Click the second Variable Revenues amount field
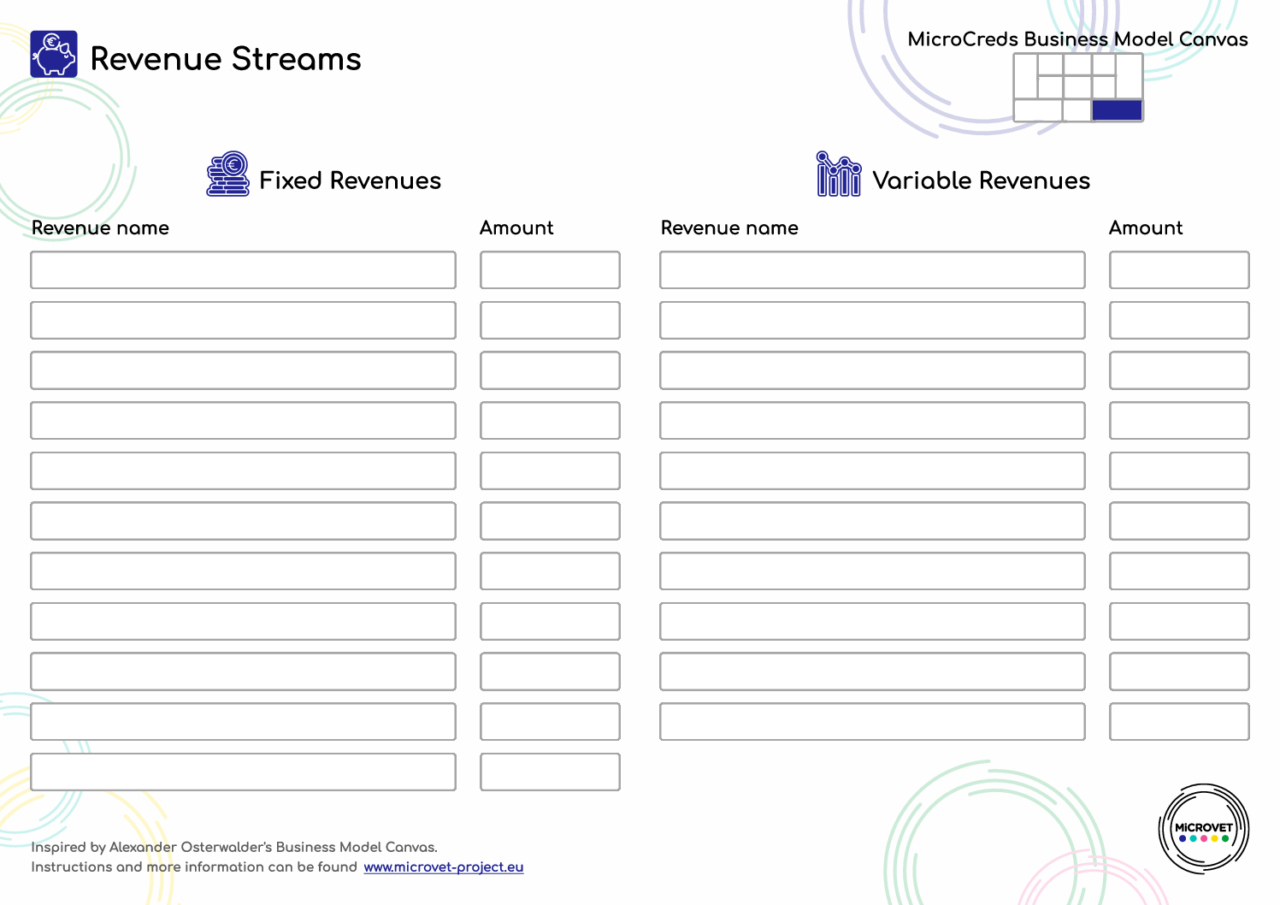1280x905 pixels. click(1178, 320)
